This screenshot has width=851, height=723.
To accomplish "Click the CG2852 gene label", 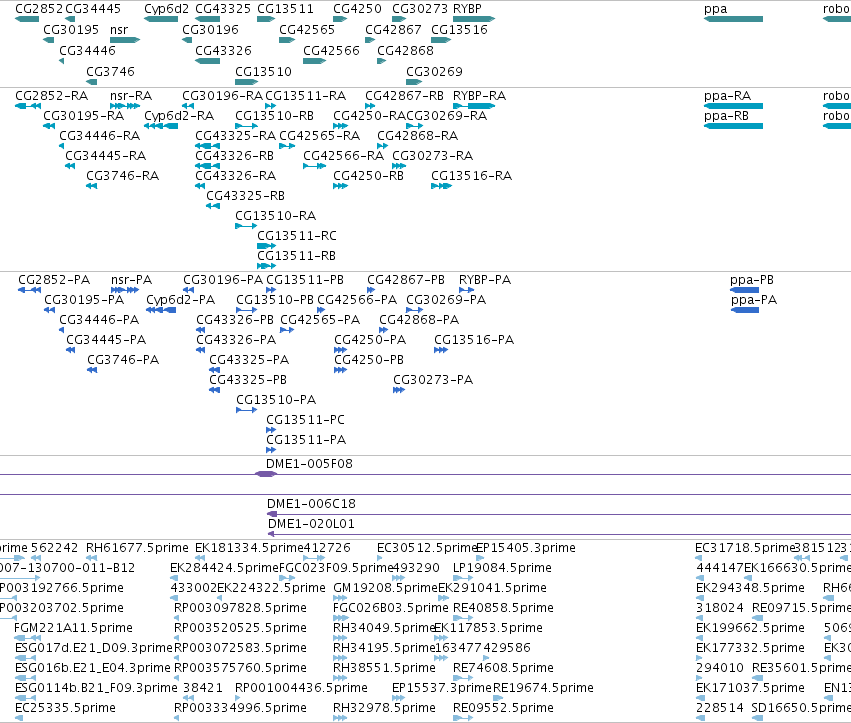I will point(39,9).
